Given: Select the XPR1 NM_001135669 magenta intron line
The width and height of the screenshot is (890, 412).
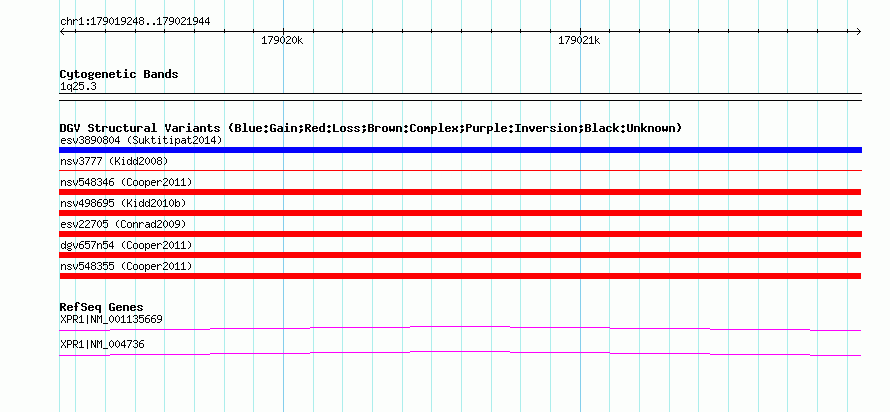Looking at the screenshot, I should click(x=460, y=328).
